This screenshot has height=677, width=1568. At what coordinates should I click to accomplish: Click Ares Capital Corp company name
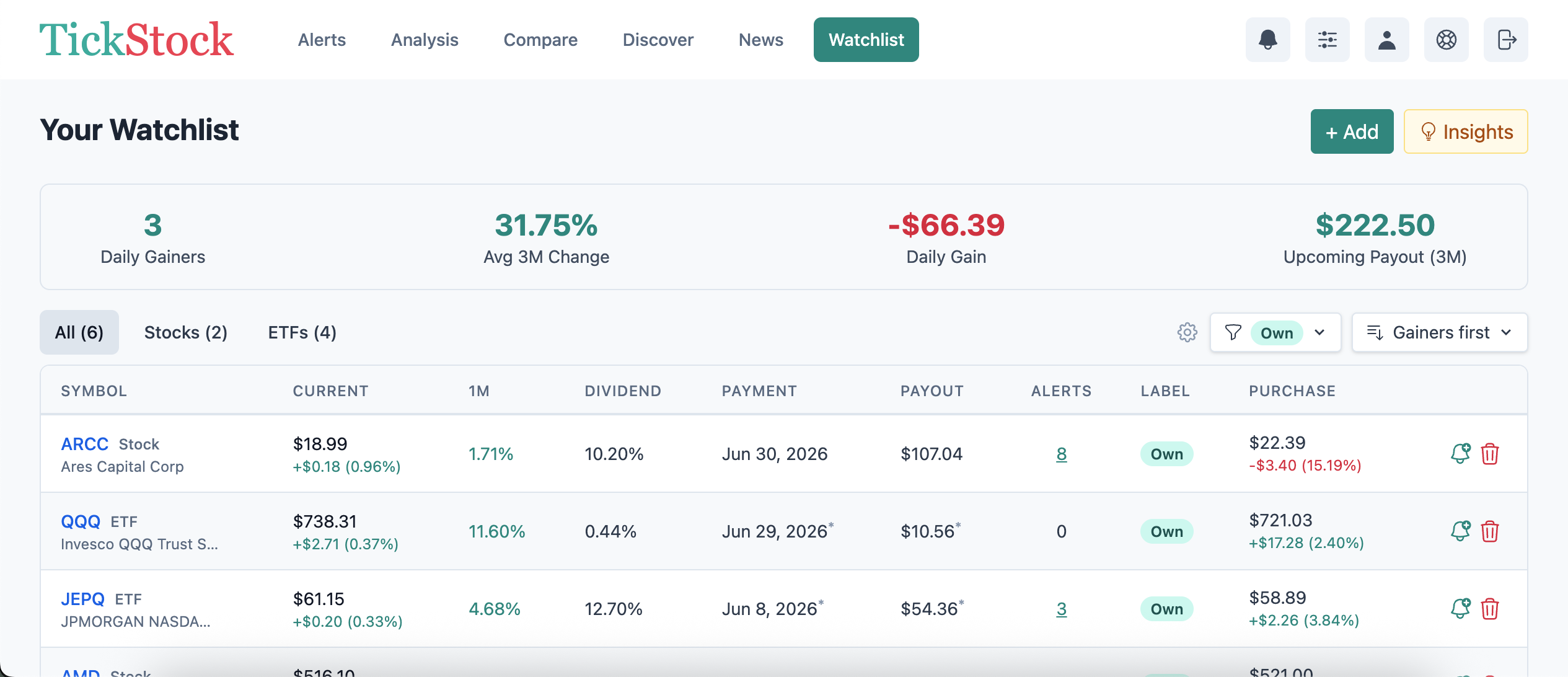coord(122,467)
